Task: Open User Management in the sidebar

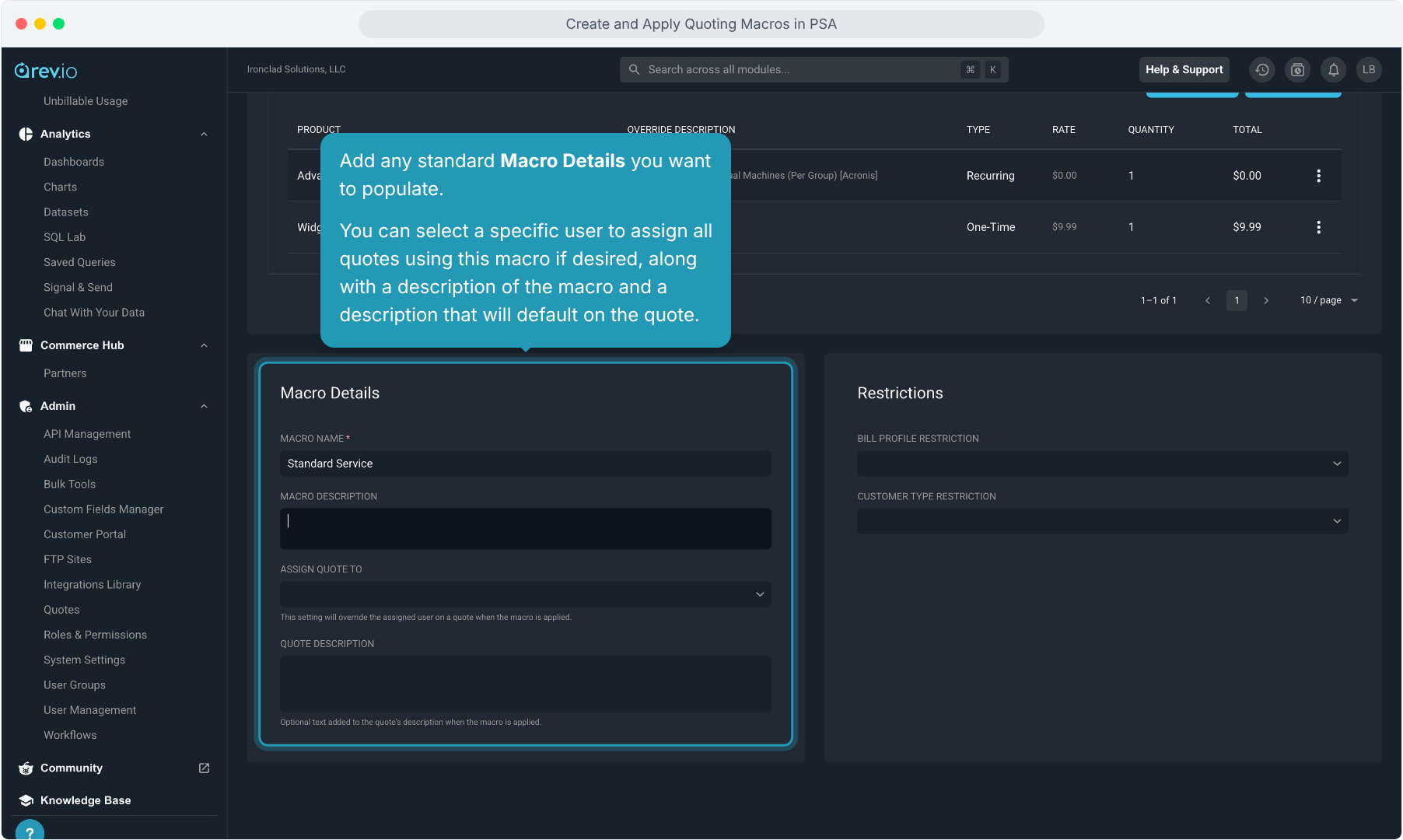Action: pos(89,710)
